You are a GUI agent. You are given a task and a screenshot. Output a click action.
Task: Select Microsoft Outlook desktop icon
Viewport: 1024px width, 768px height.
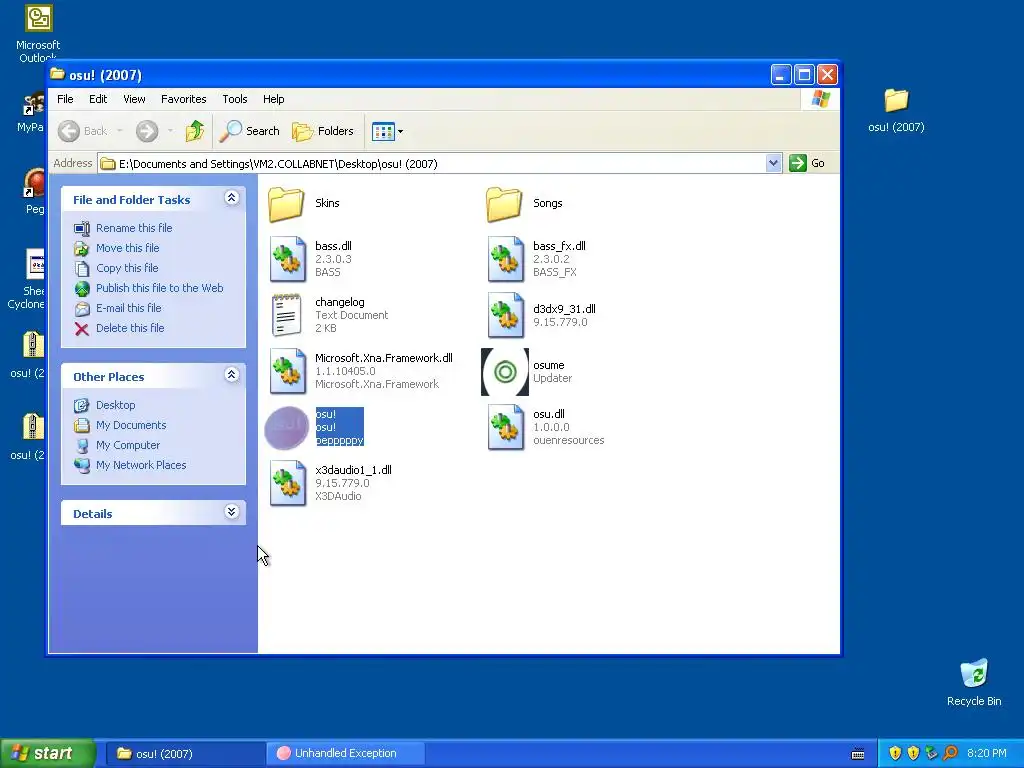click(38, 33)
